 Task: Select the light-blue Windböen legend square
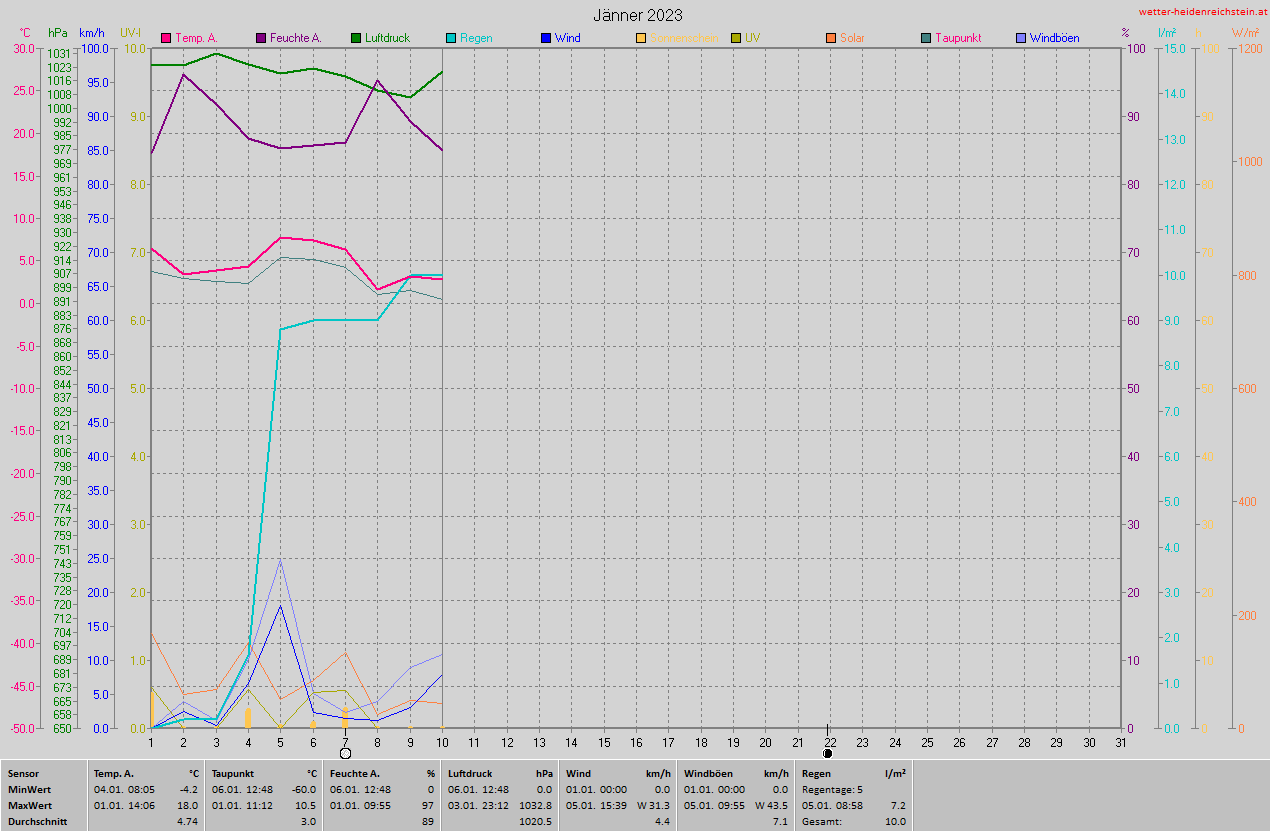pos(1021,39)
